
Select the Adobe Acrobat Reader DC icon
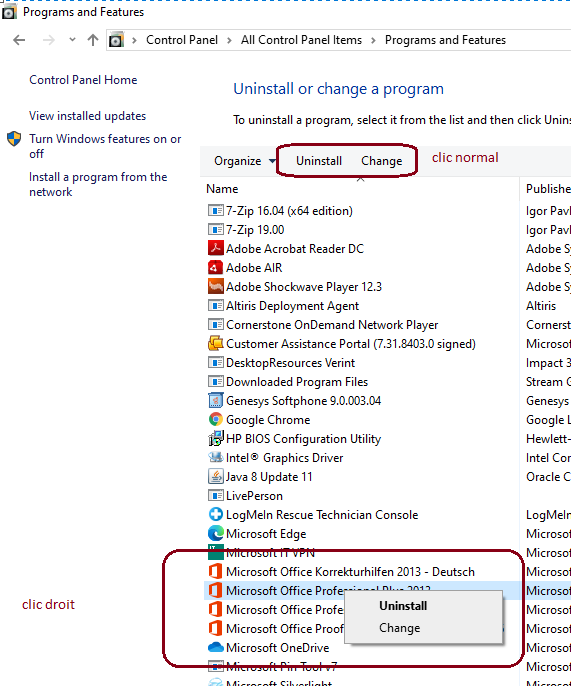215,248
